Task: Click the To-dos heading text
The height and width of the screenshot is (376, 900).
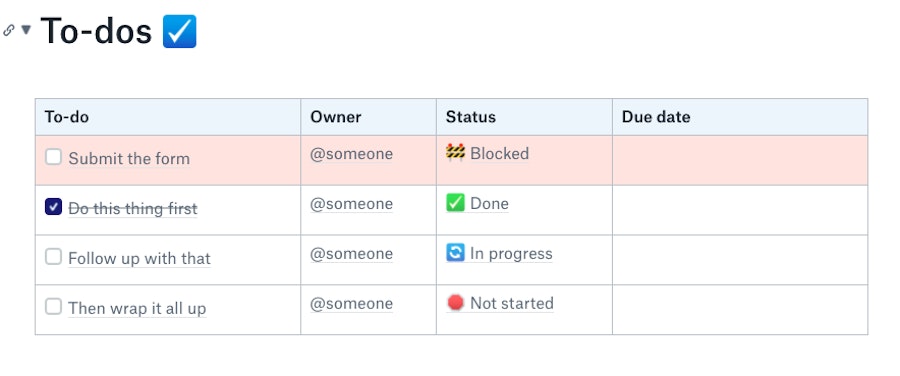Action: click(x=96, y=30)
